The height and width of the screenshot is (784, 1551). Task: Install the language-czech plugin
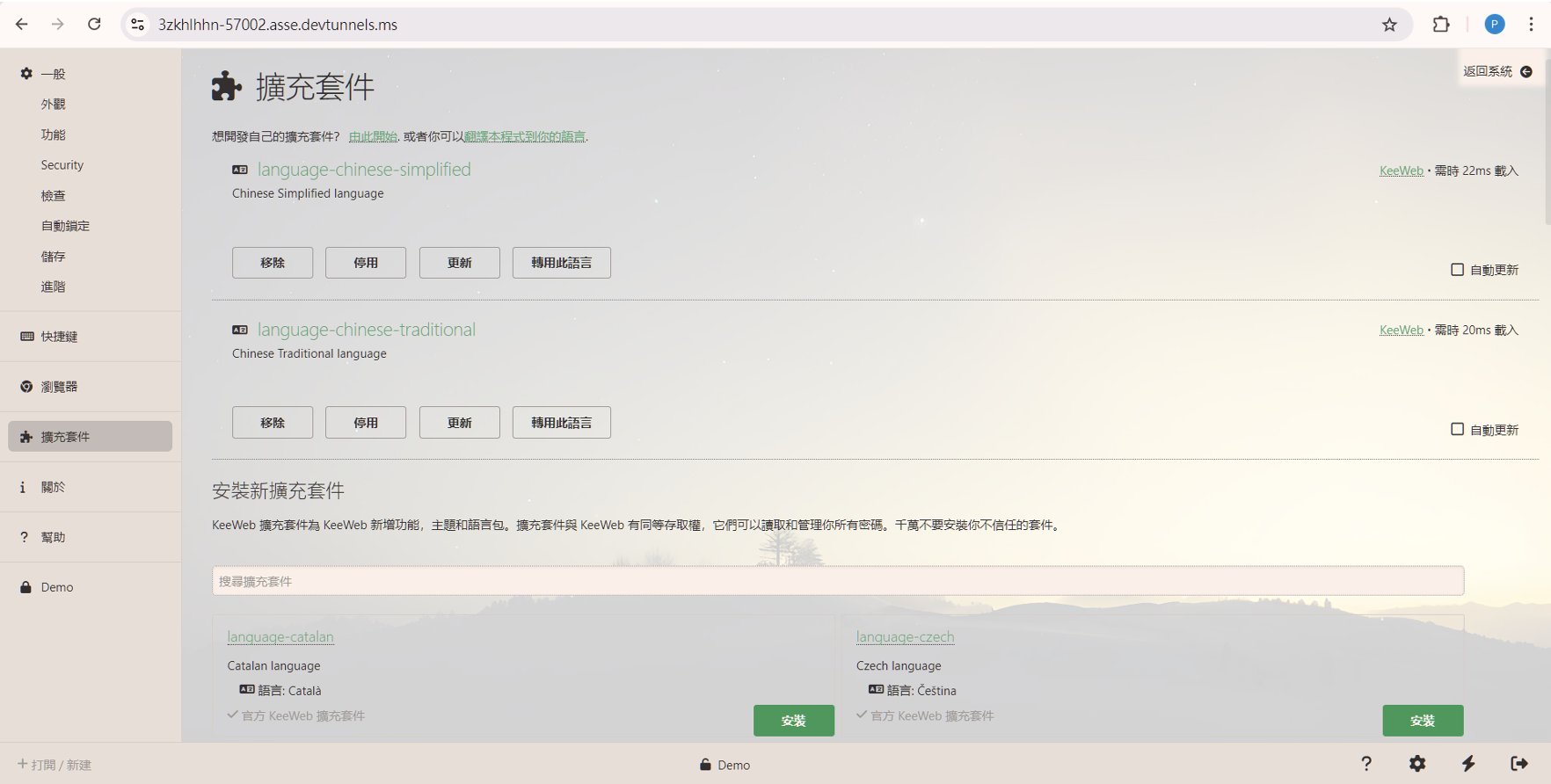point(1423,721)
